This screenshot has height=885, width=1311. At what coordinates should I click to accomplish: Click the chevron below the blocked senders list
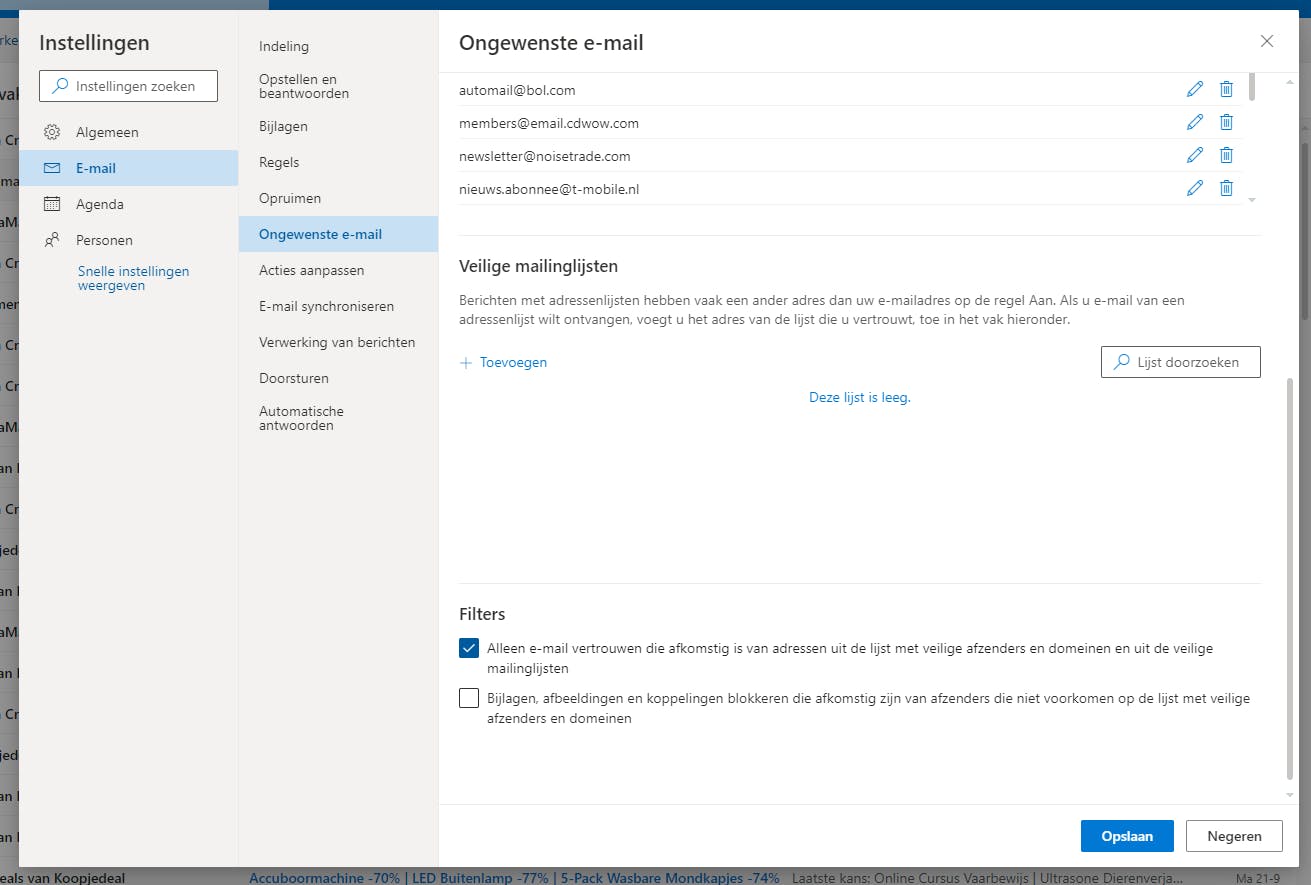[x=1251, y=200]
